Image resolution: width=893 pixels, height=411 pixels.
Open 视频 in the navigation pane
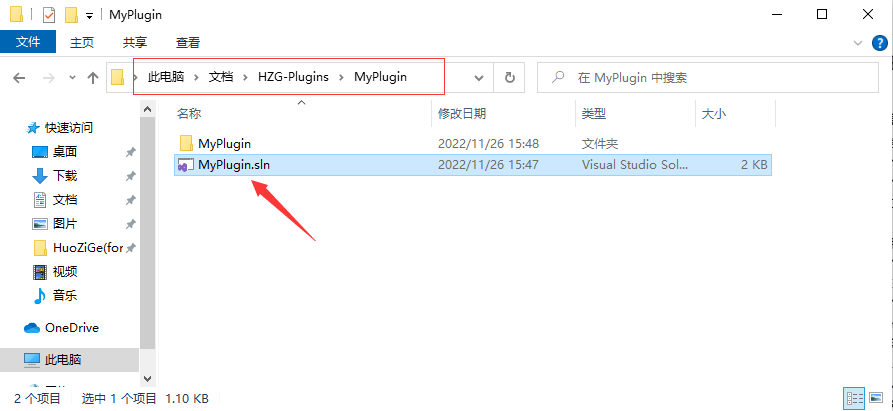click(x=65, y=272)
